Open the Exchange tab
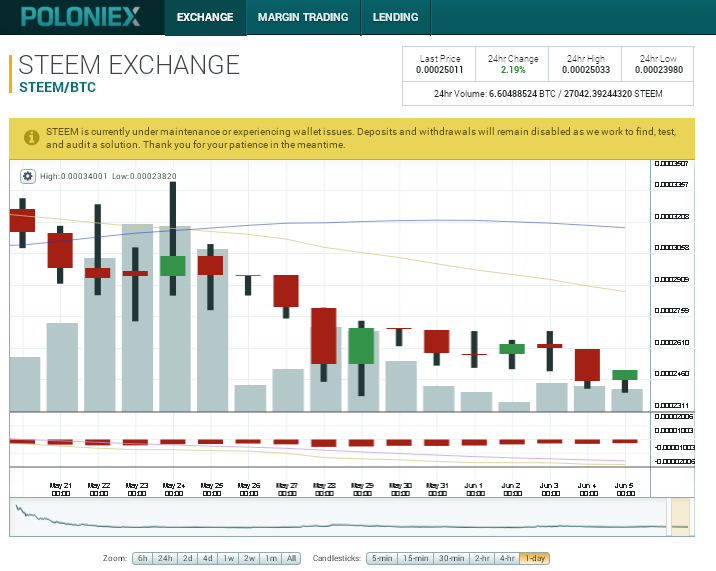The width and height of the screenshot is (716, 571). (x=205, y=17)
